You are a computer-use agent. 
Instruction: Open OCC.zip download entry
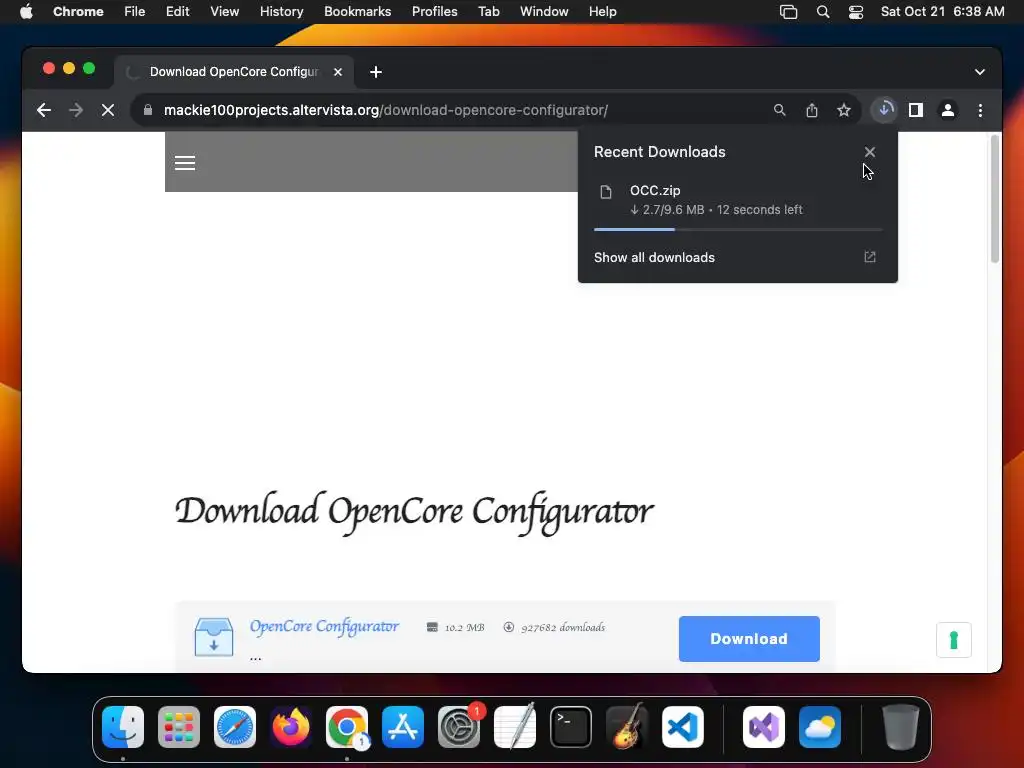737,200
